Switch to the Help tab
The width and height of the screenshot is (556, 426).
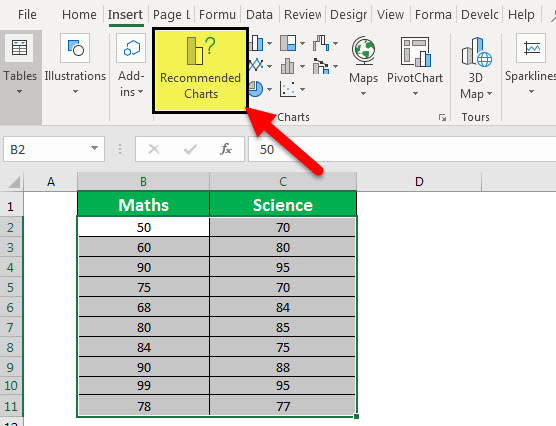coord(521,15)
